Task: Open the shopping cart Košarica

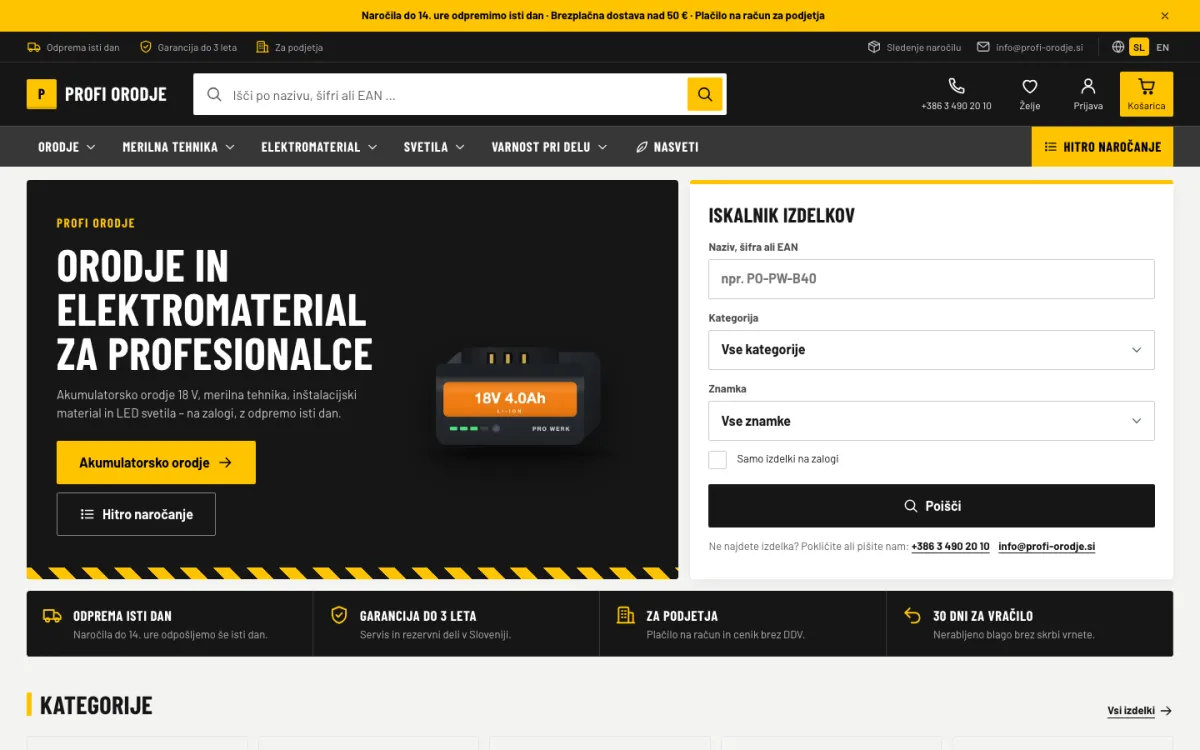Action: [1146, 94]
